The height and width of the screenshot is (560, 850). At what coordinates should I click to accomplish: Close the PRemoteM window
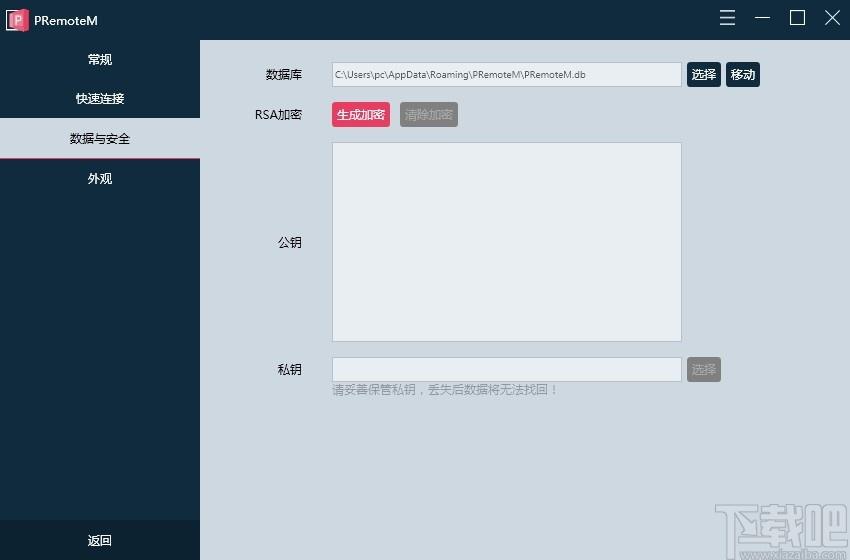tap(832, 18)
